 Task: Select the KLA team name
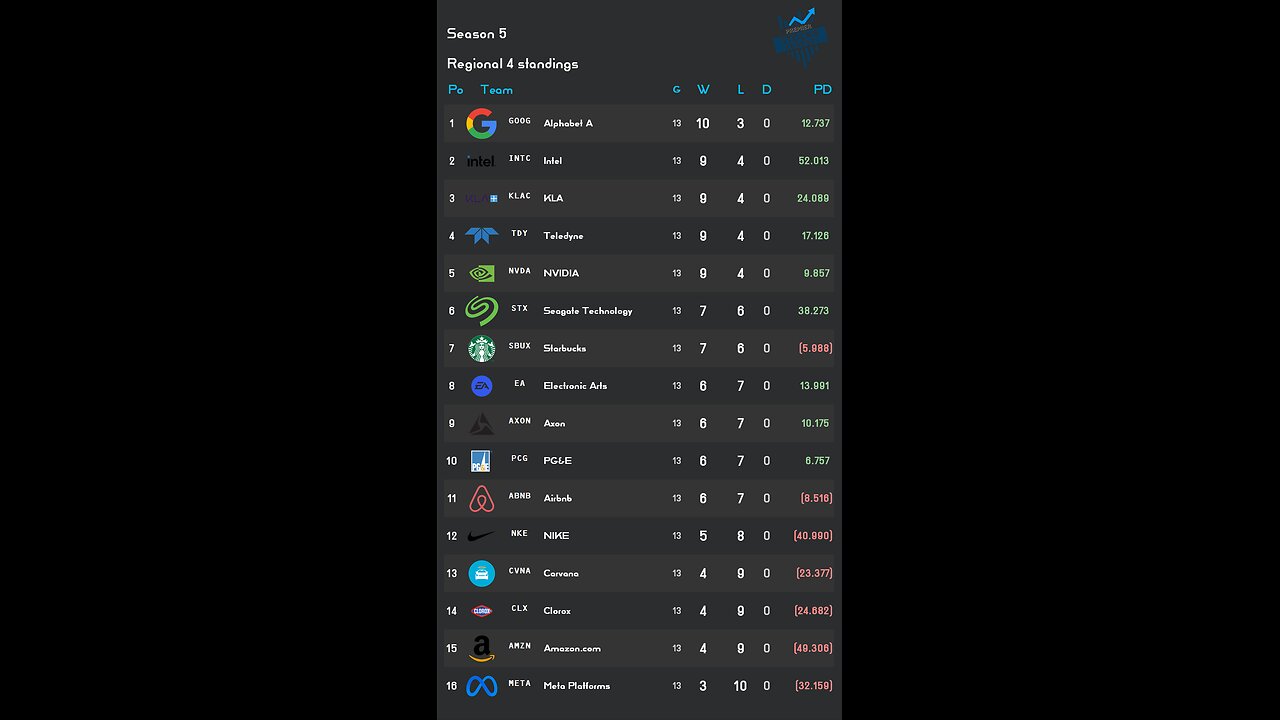pos(553,198)
